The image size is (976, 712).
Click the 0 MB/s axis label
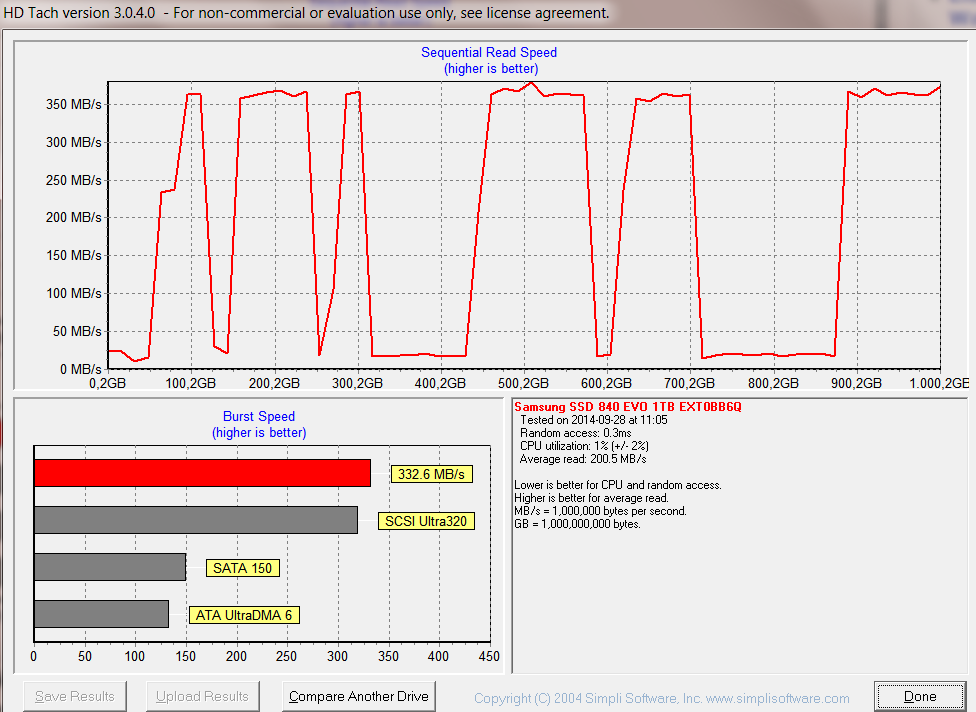(x=81, y=370)
